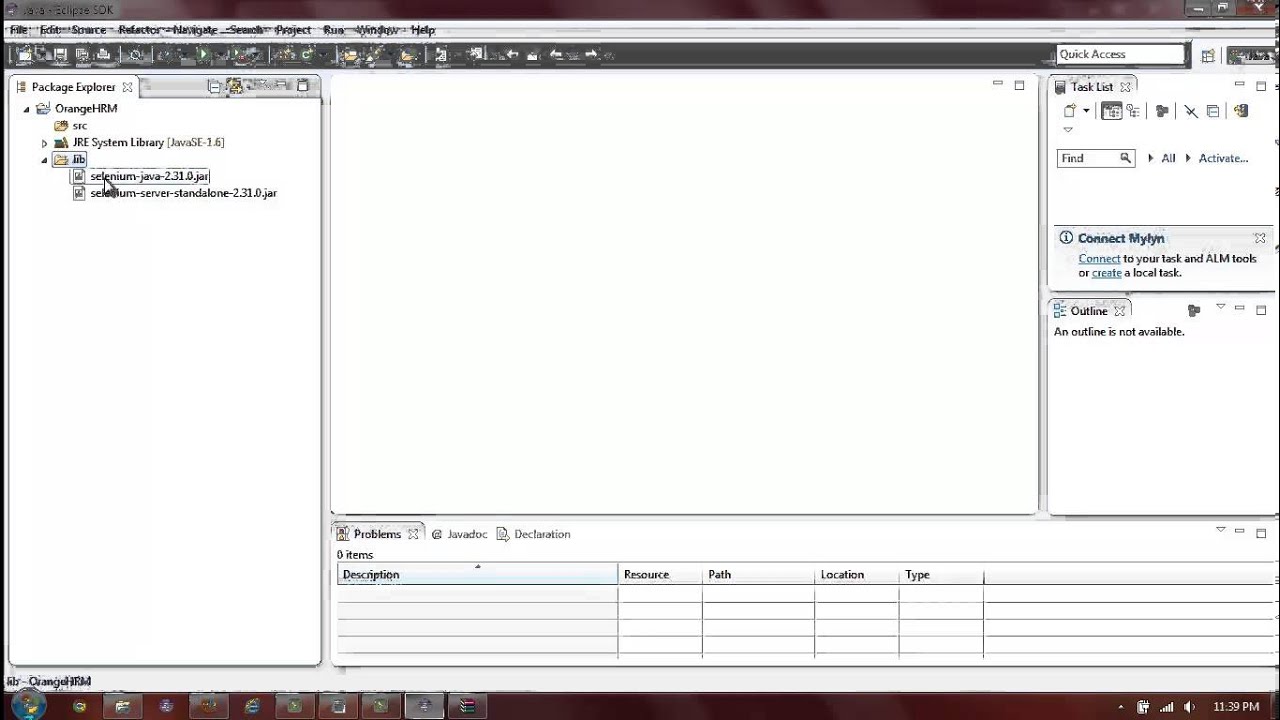
Task: Open the New Task dropdown arrow
Action: point(1086,111)
